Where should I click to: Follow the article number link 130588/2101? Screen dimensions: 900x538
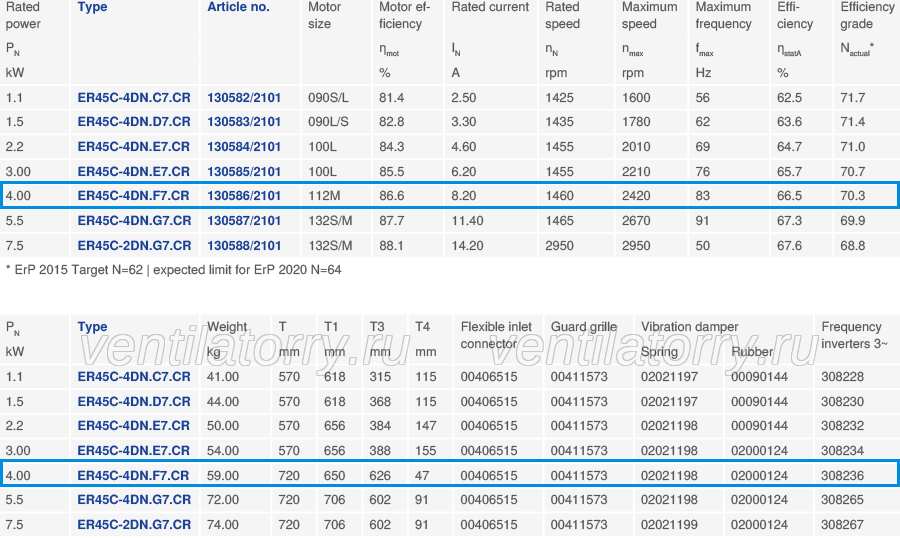(244, 246)
